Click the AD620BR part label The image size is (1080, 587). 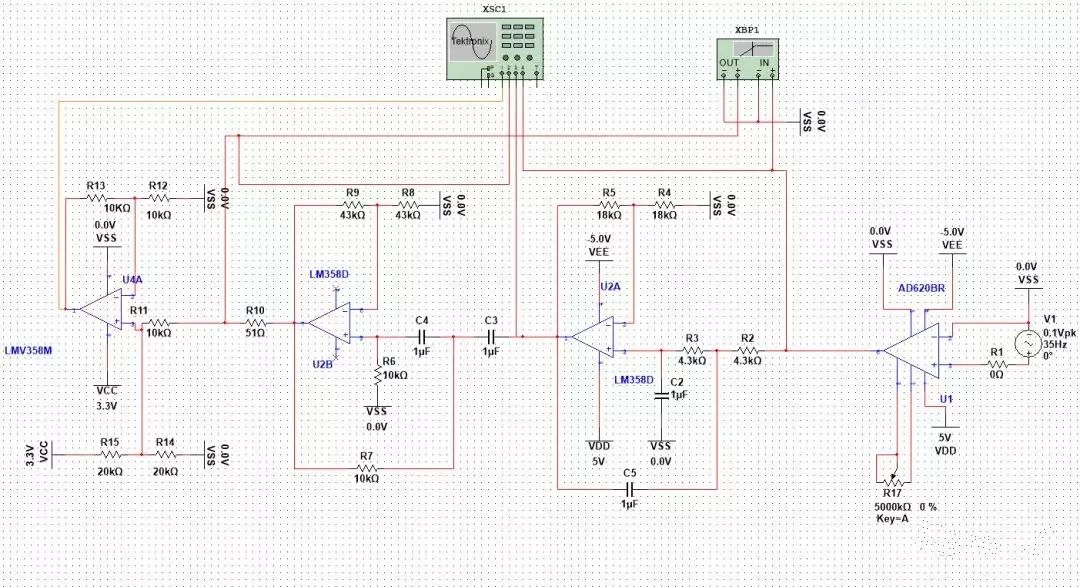tap(922, 288)
